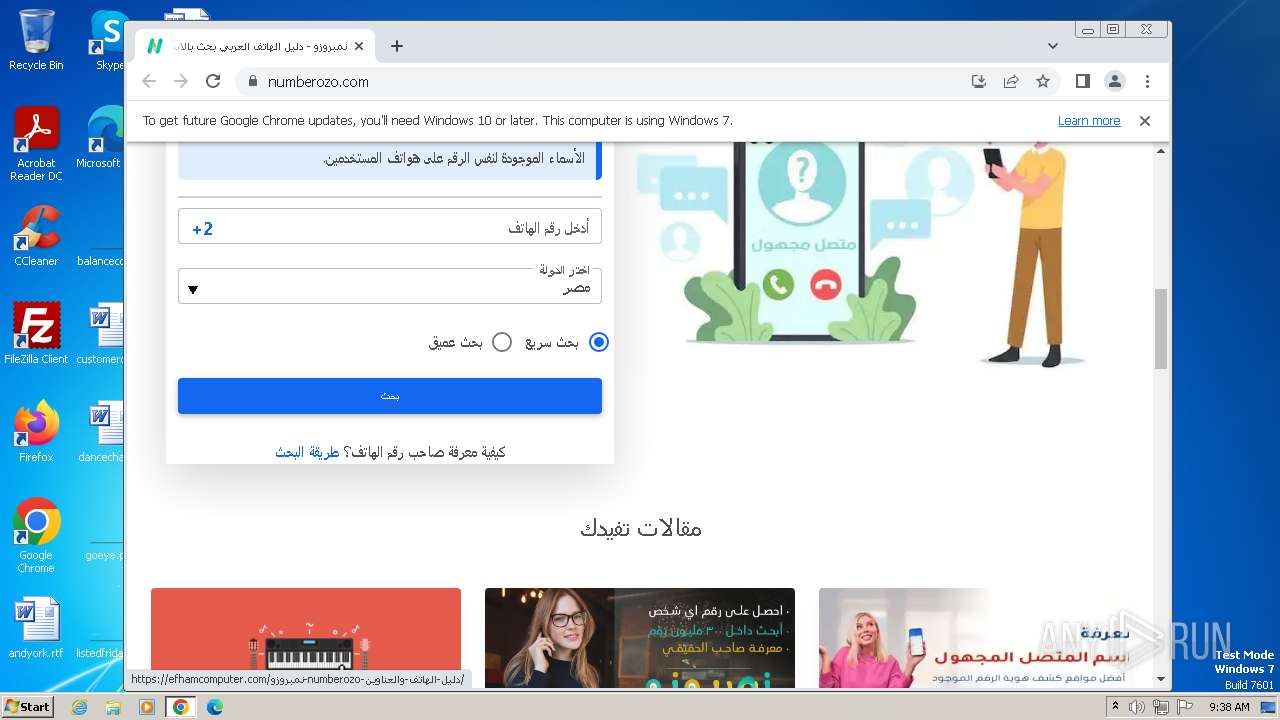Open the Recycle Bin desktop icon

(36, 40)
